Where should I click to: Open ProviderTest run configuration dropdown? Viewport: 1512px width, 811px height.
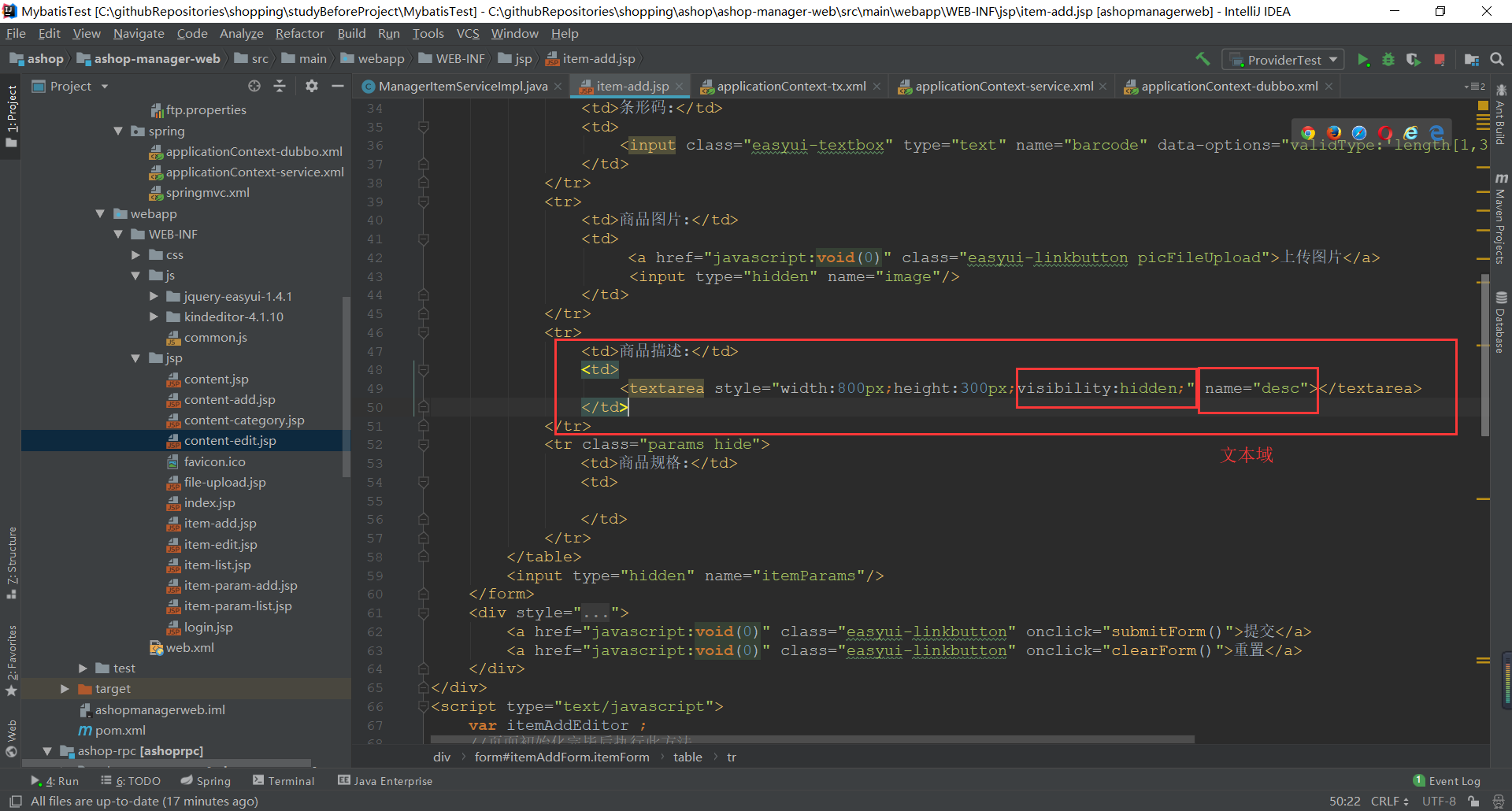click(1284, 60)
